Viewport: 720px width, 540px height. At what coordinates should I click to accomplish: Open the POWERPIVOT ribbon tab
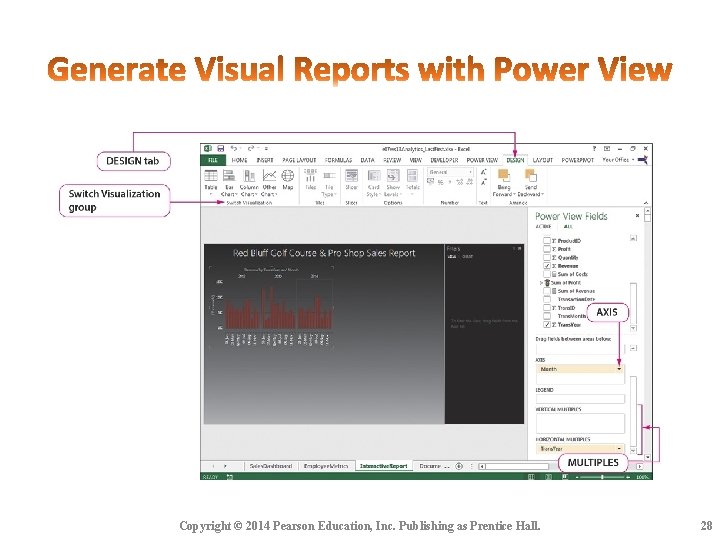tap(578, 160)
